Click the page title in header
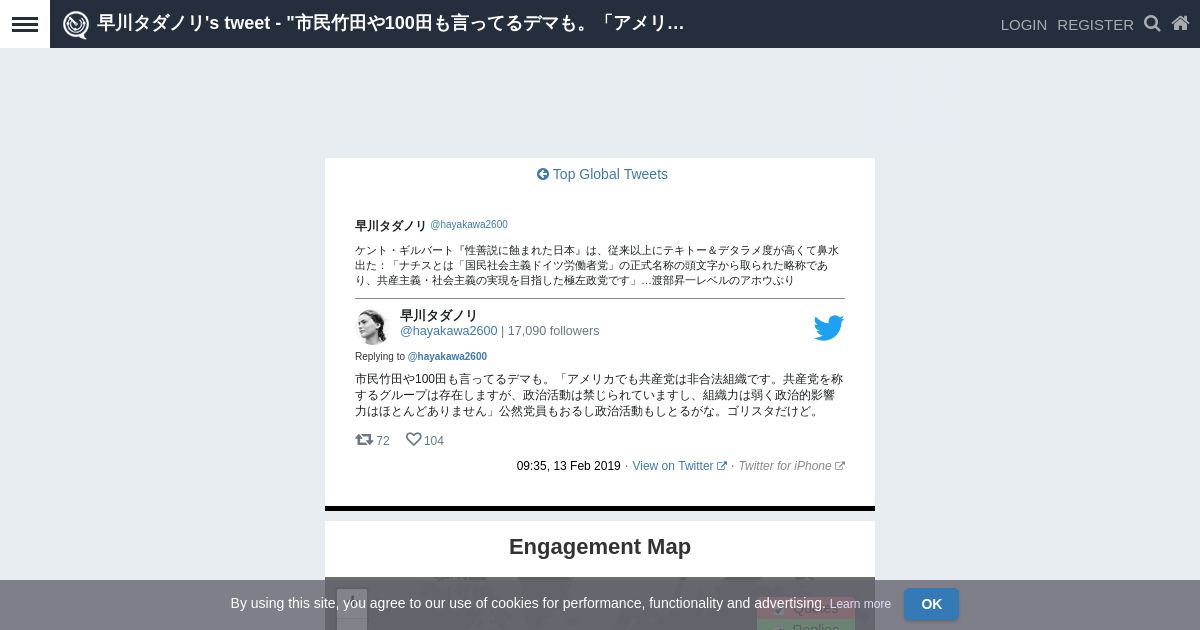Viewport: 1200px width, 630px height. [390, 24]
